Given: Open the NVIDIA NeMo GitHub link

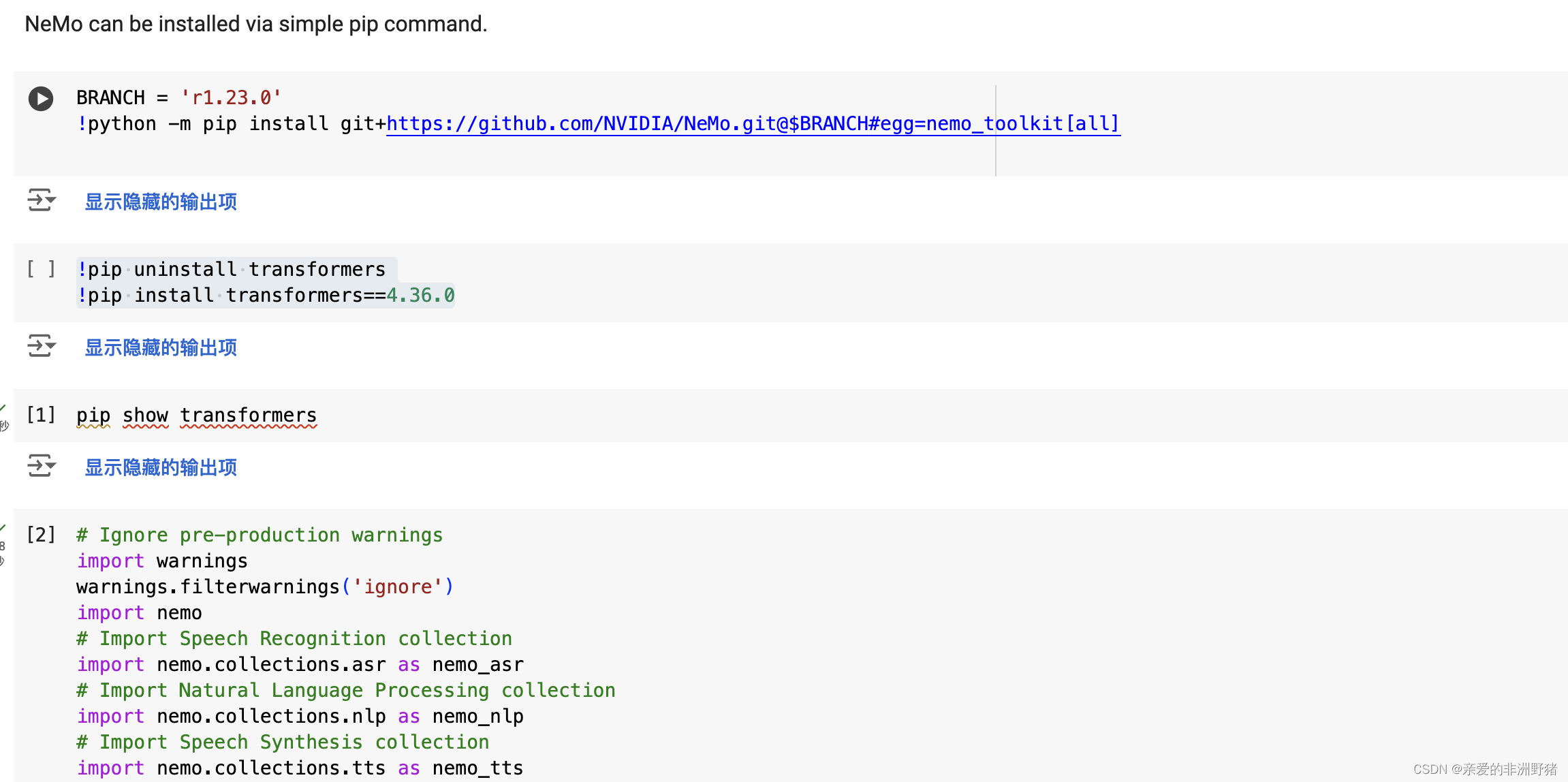Looking at the screenshot, I should click(749, 123).
